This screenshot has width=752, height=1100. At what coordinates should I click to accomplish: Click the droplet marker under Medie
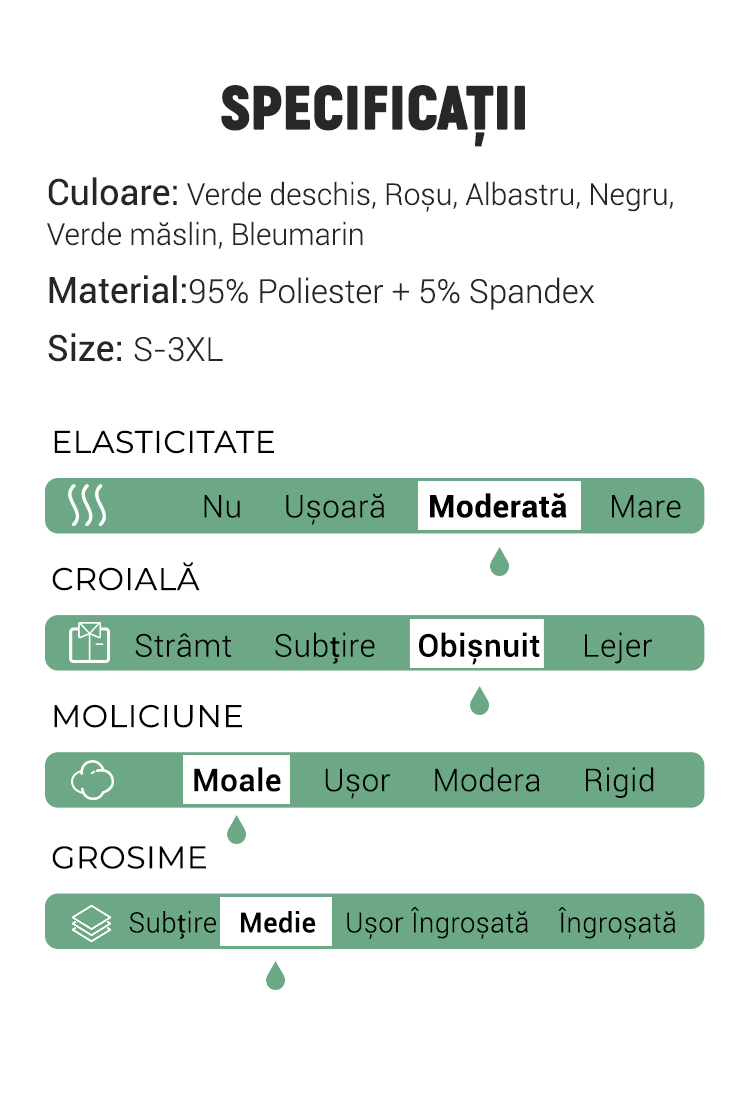[x=276, y=976]
